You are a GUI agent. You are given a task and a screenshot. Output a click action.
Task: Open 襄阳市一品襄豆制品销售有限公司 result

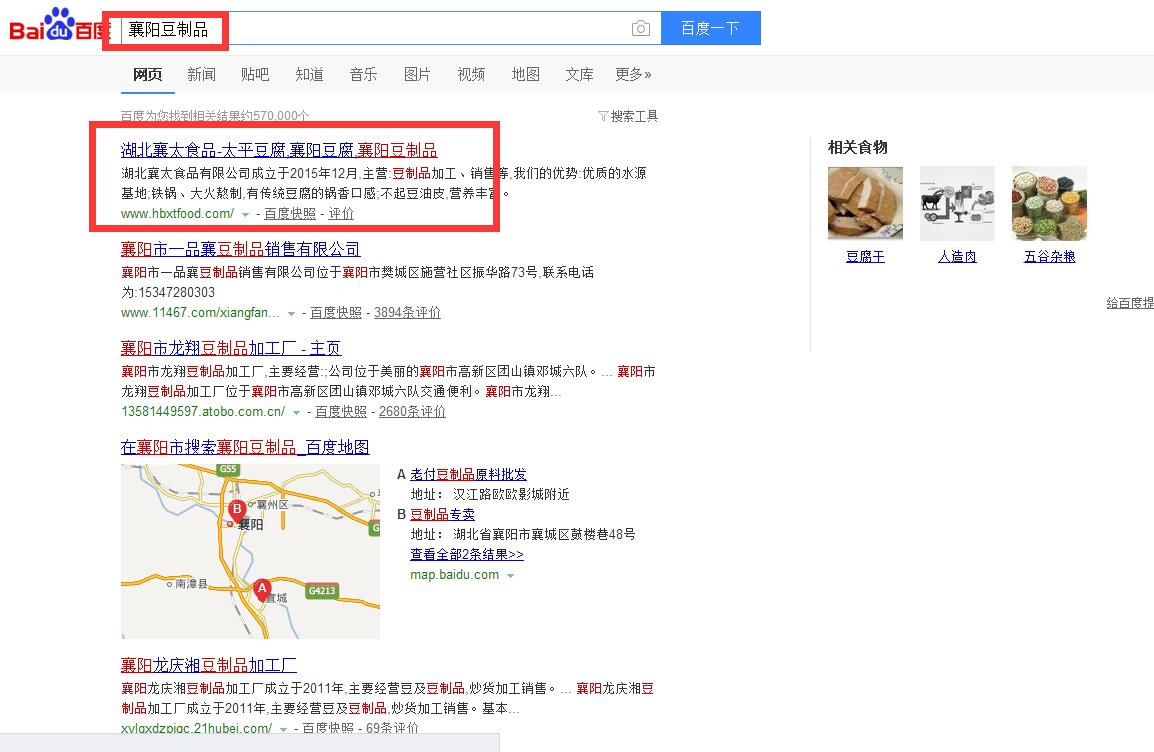coord(241,249)
